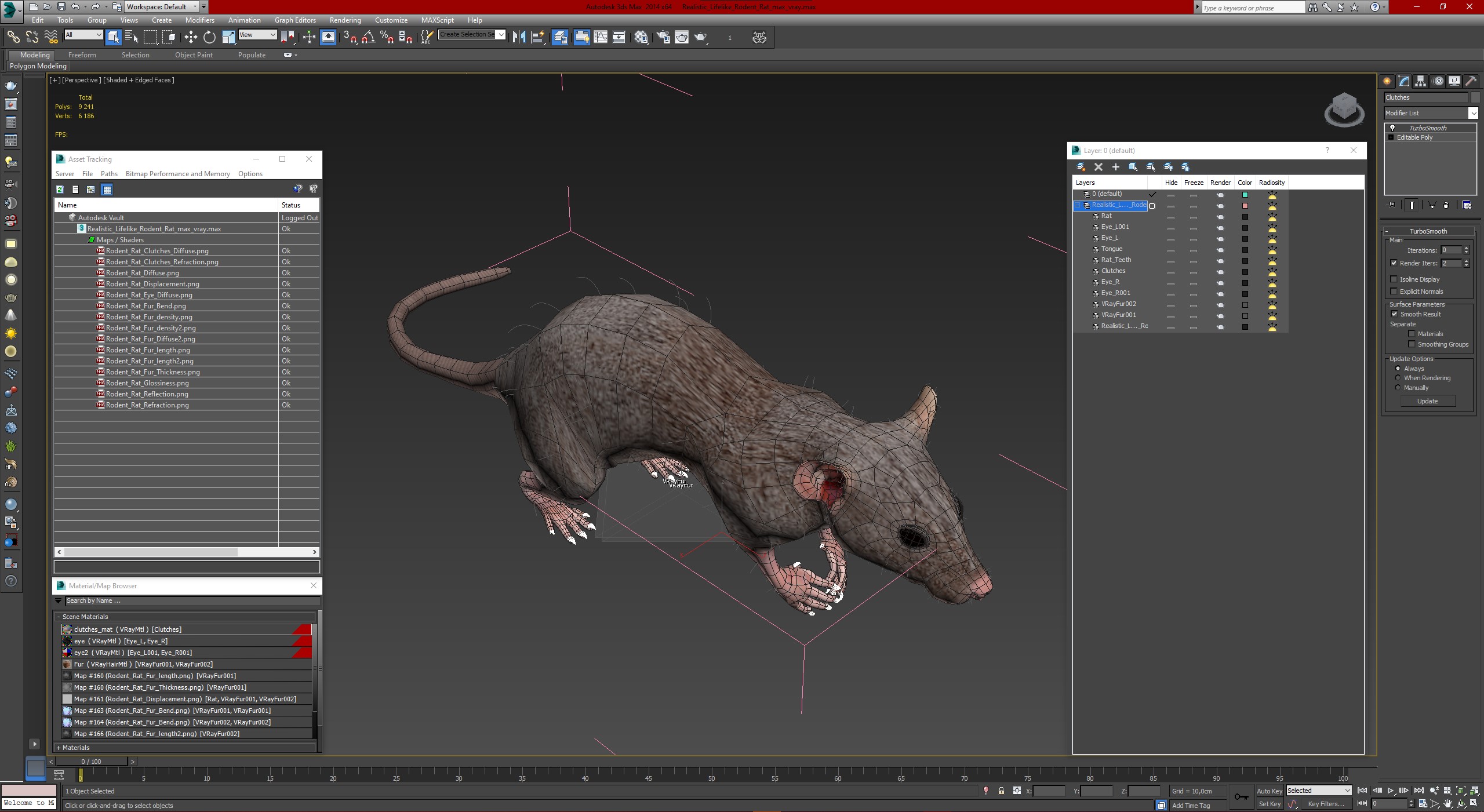This screenshot has width=1484, height=812.
Task: Open the Rendered Frame Window
Action: 682,37
